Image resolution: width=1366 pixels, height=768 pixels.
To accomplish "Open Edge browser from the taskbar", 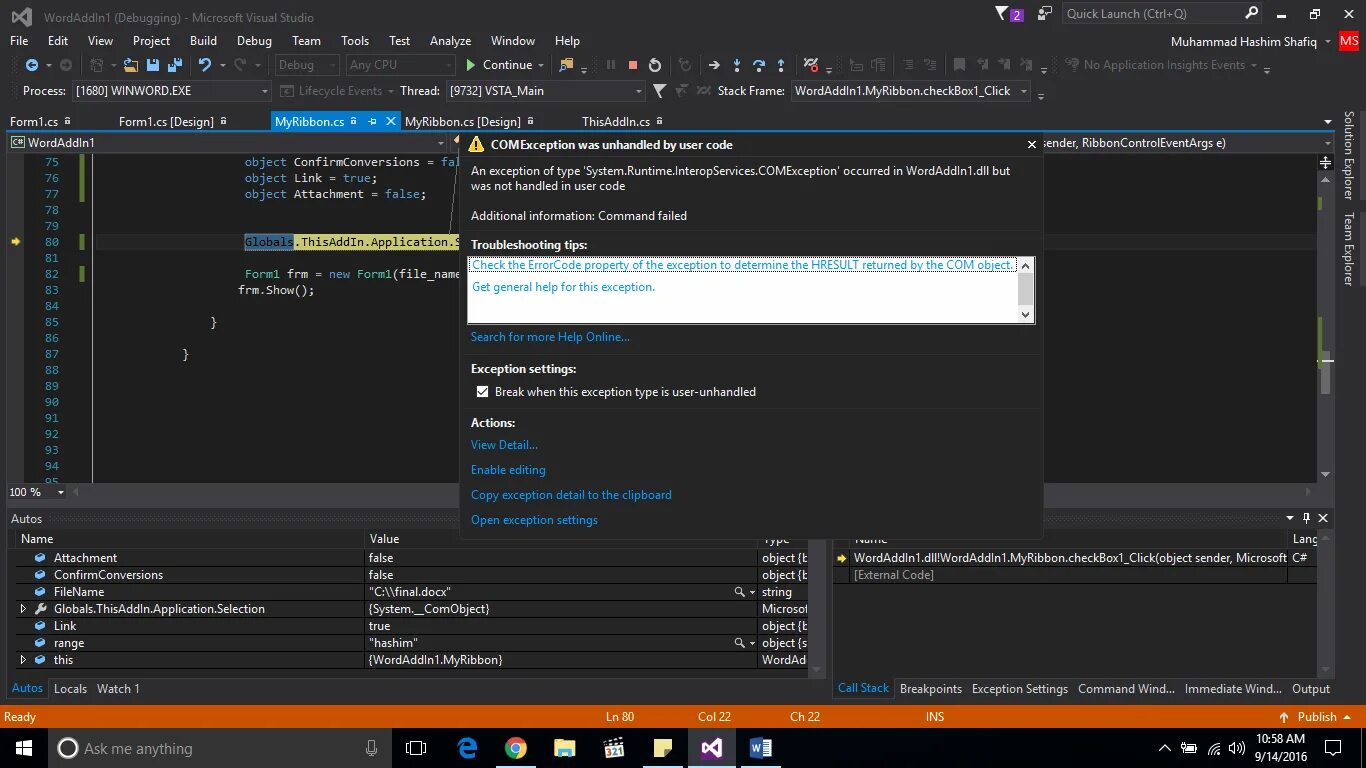I will pos(467,748).
